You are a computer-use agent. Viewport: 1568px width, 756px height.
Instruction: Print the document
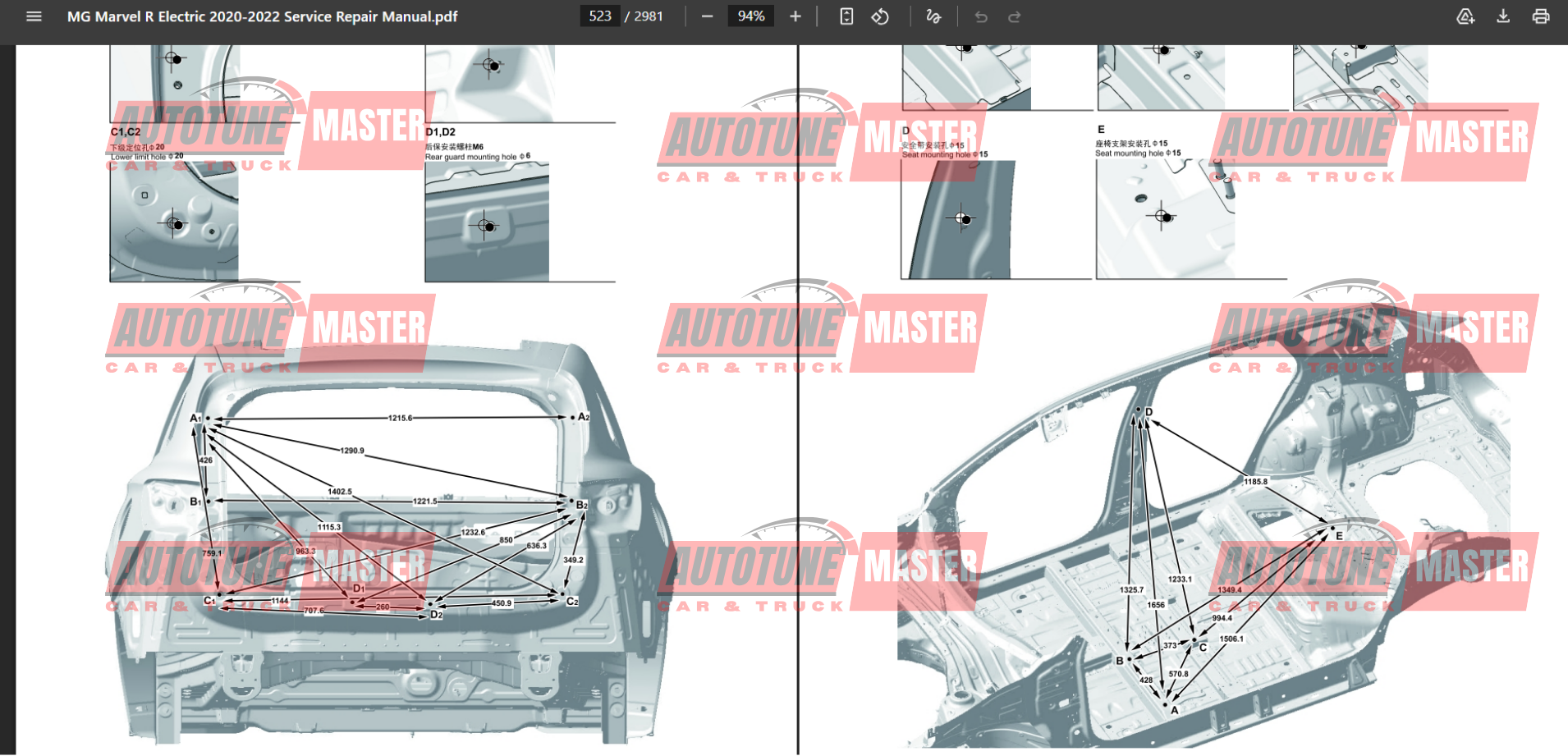click(1541, 16)
